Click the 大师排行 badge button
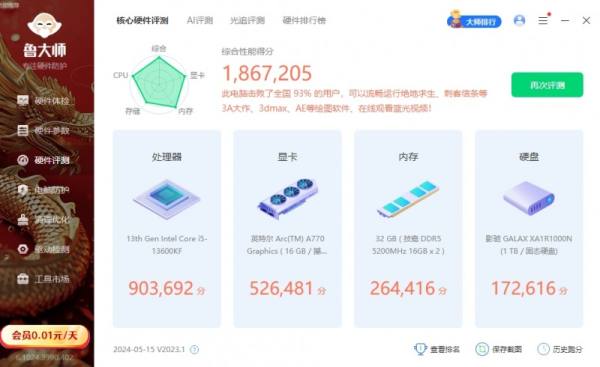 [474, 21]
